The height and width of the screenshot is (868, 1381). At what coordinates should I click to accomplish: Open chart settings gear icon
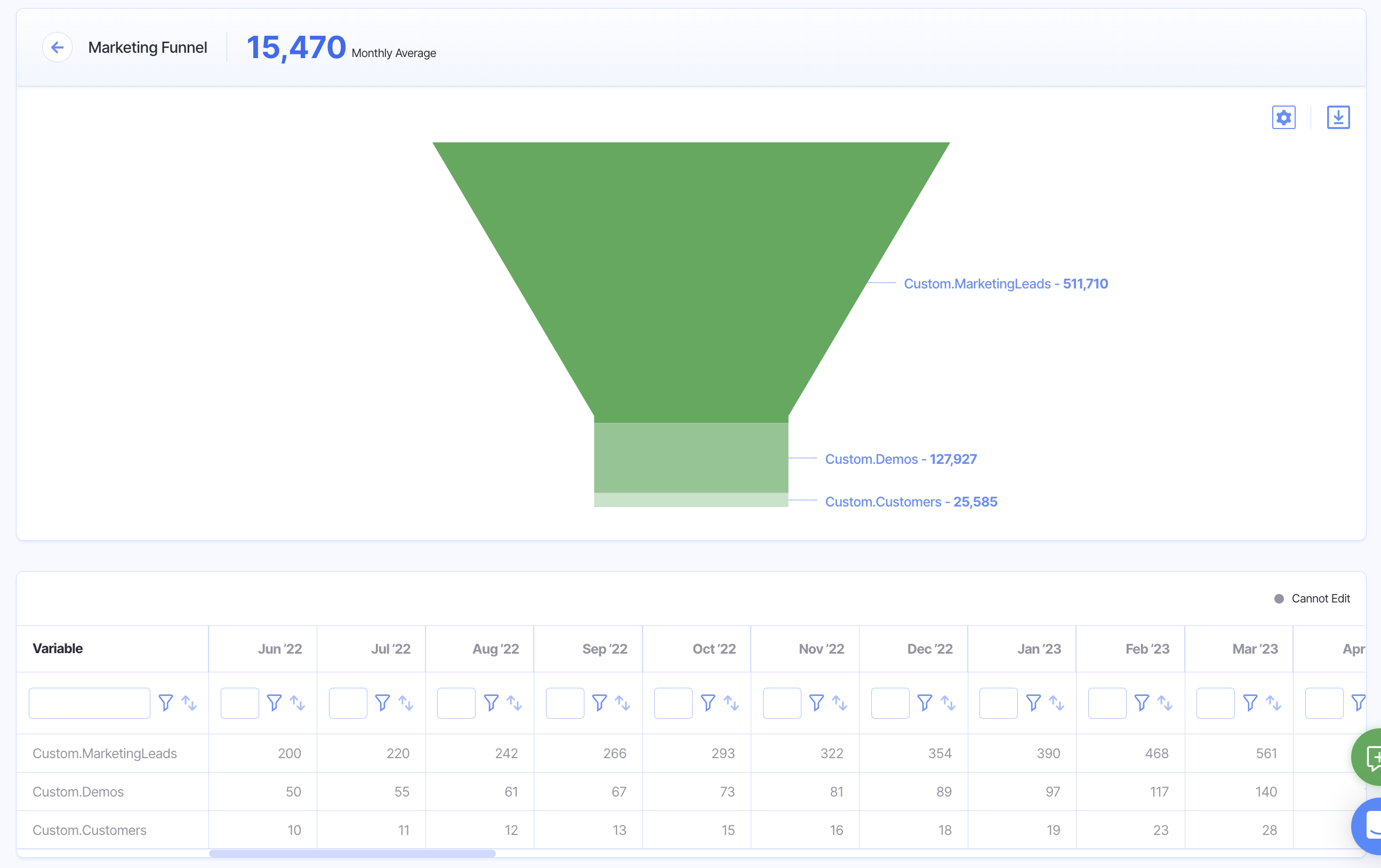coord(1283,117)
